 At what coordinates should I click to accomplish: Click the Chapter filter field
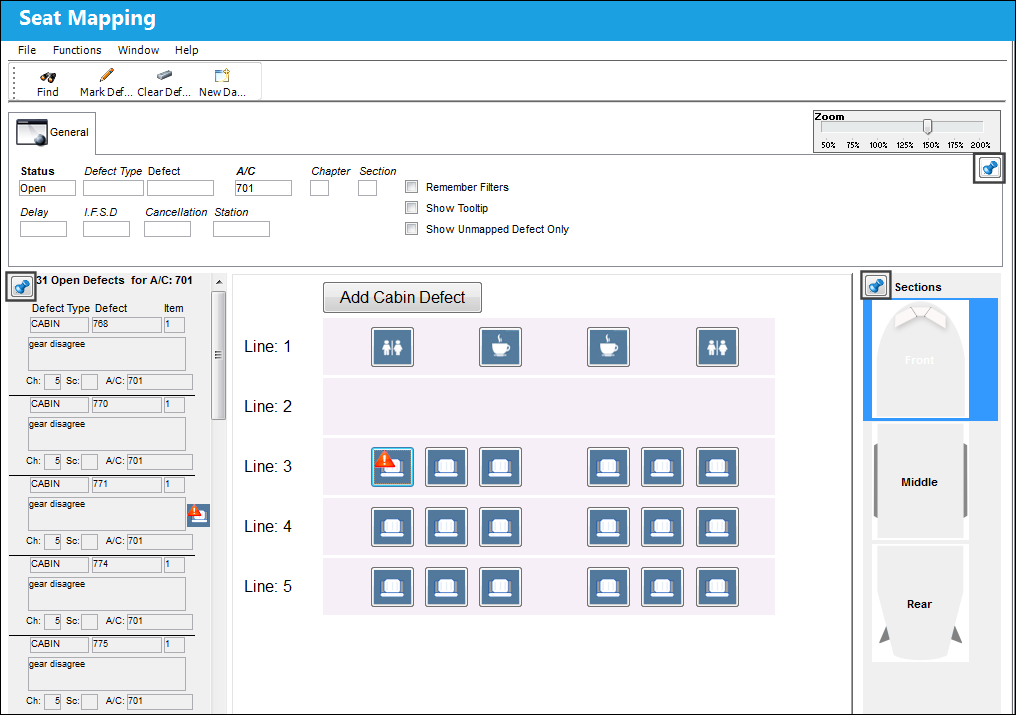[x=319, y=188]
